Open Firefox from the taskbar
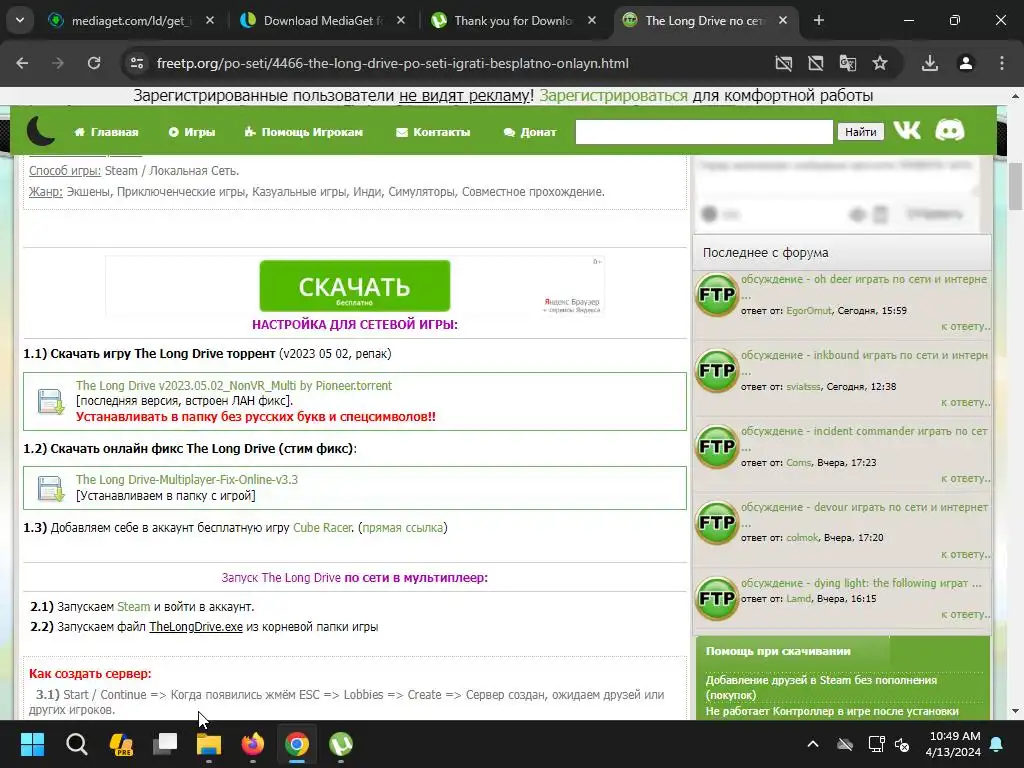 (253, 744)
